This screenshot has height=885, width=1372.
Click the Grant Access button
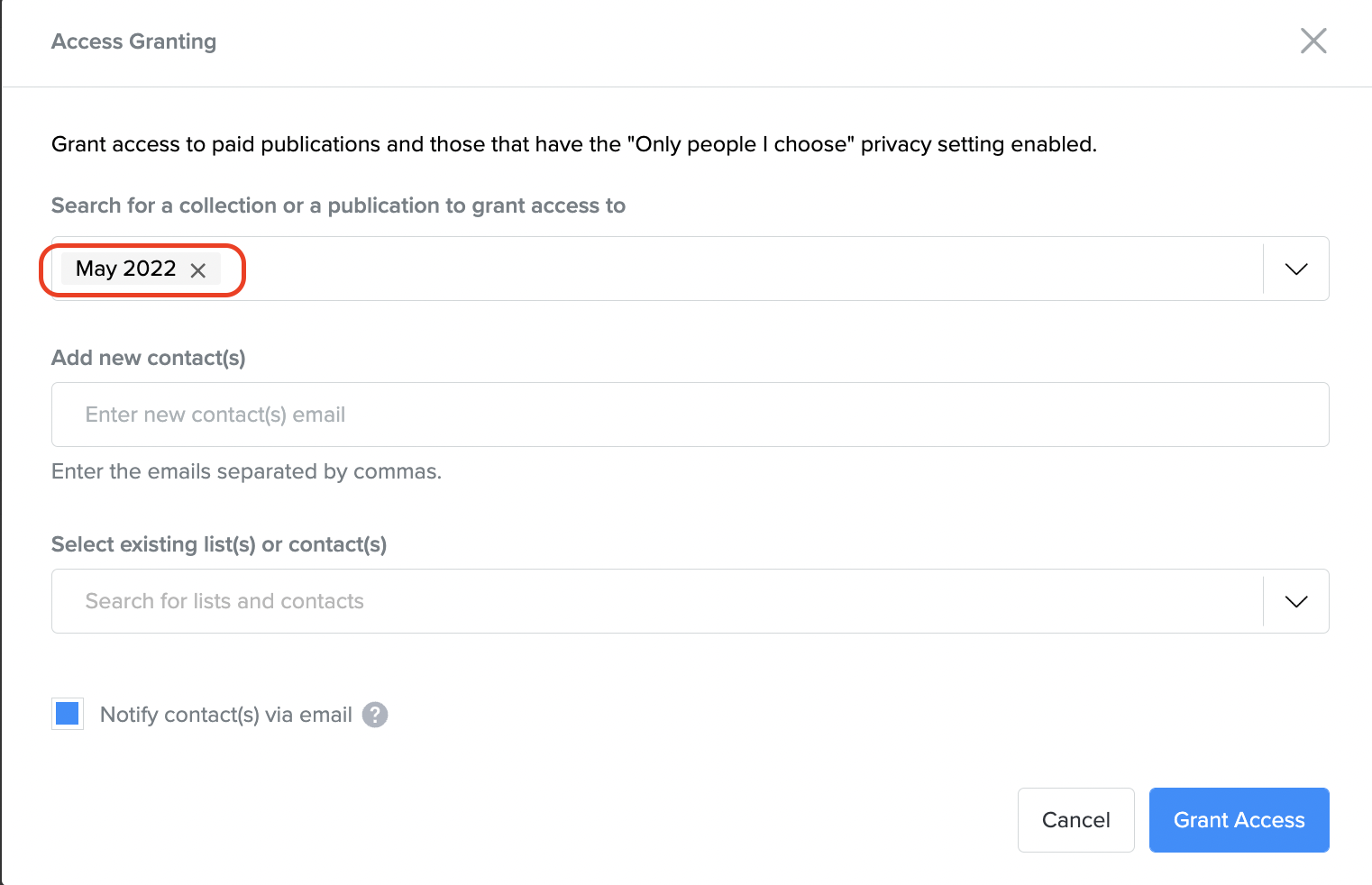click(1239, 820)
